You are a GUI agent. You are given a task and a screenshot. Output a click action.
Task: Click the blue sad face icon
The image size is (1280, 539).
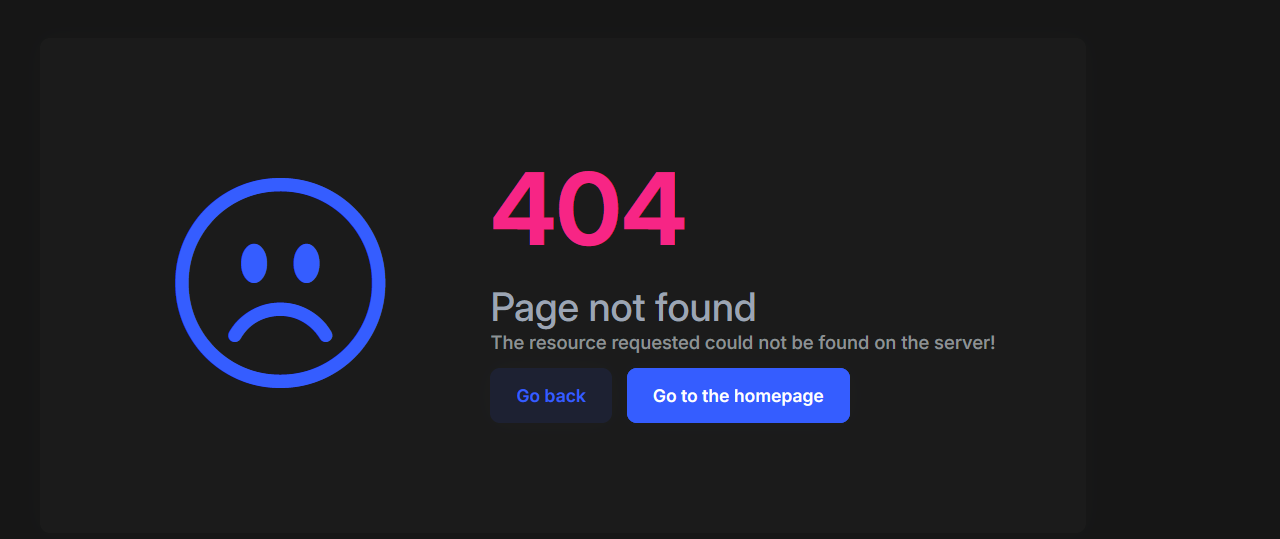pos(280,283)
